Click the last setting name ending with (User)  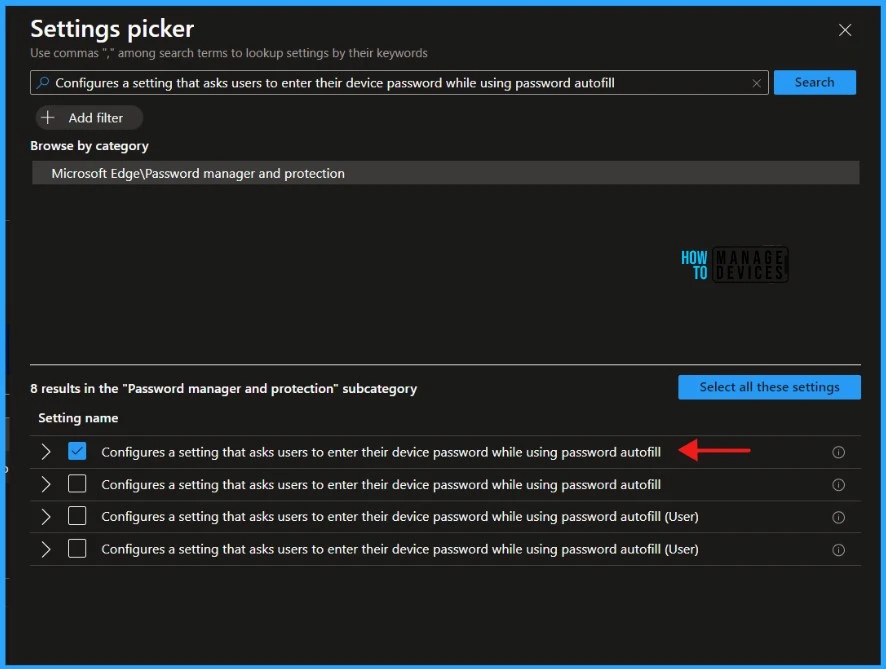tap(399, 549)
